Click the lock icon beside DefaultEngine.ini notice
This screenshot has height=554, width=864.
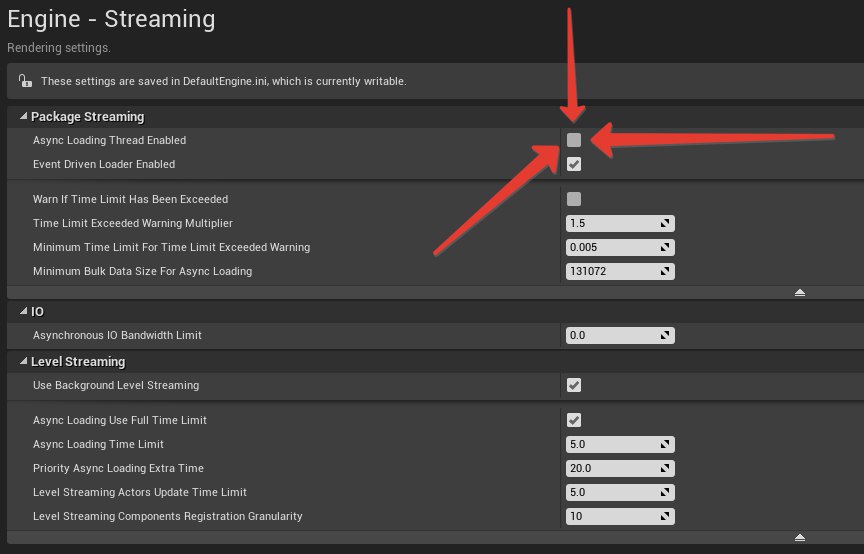pyautogui.click(x=25, y=80)
